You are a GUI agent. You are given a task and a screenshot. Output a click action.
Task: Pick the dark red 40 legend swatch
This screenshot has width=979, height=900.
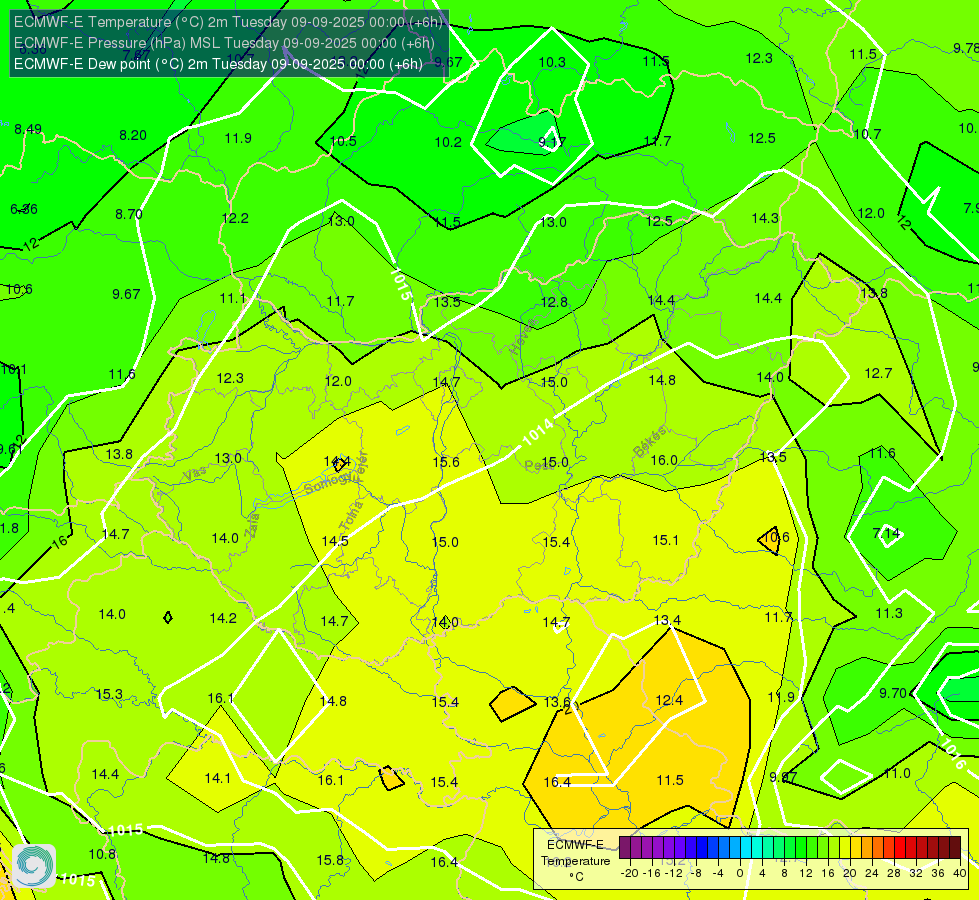(955, 848)
